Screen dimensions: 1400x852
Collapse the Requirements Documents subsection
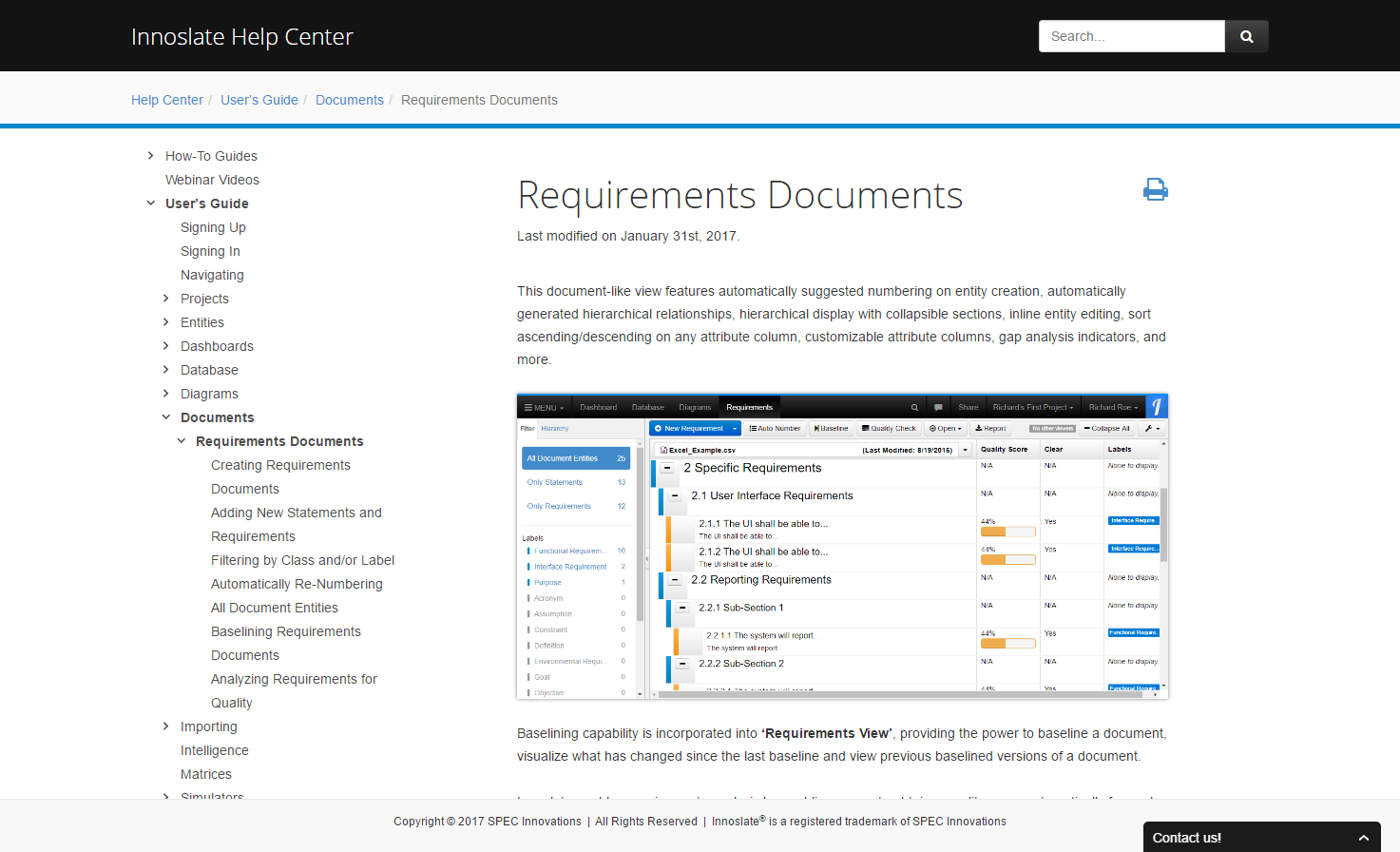point(182,441)
